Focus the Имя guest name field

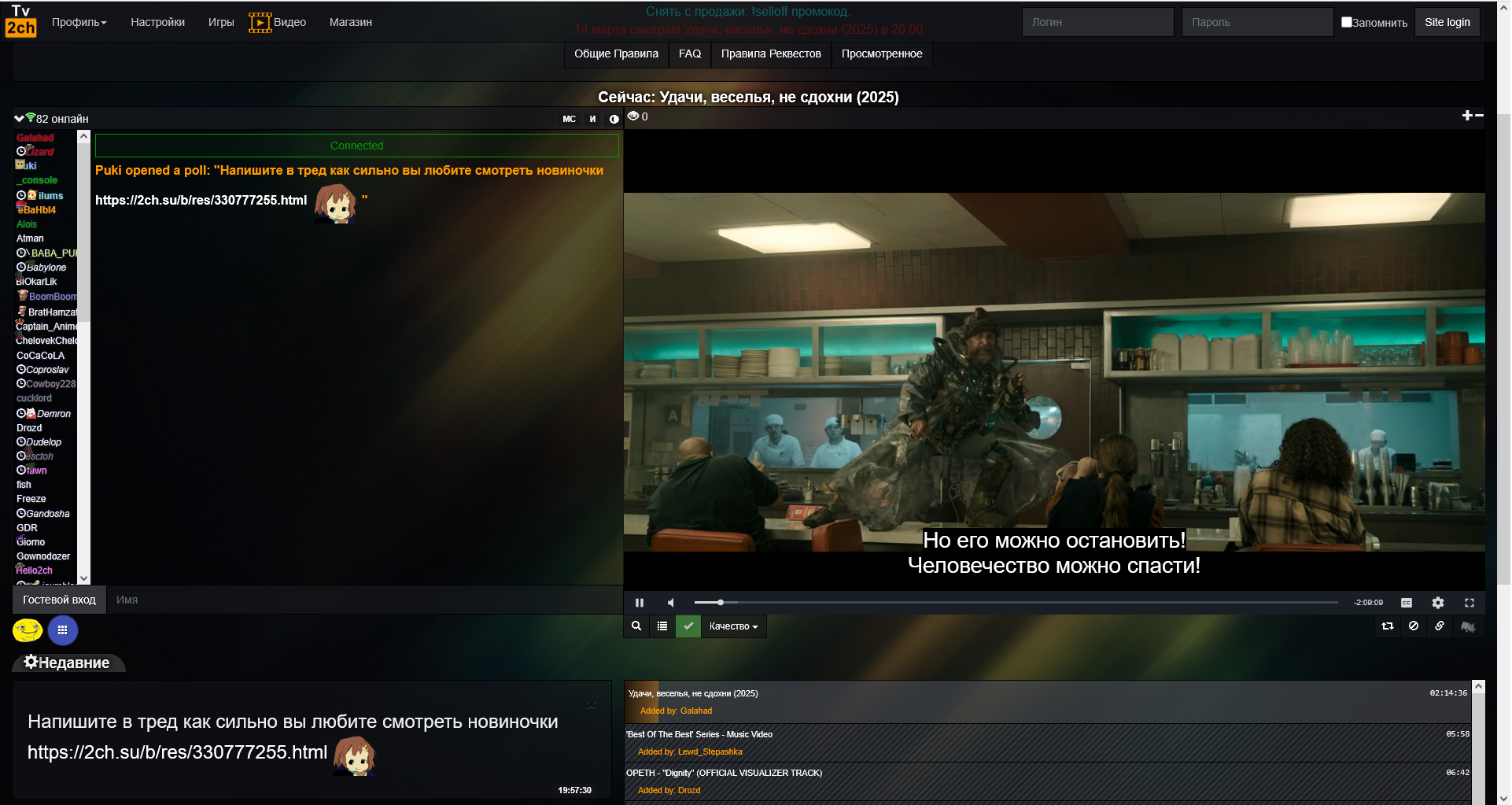pos(364,600)
